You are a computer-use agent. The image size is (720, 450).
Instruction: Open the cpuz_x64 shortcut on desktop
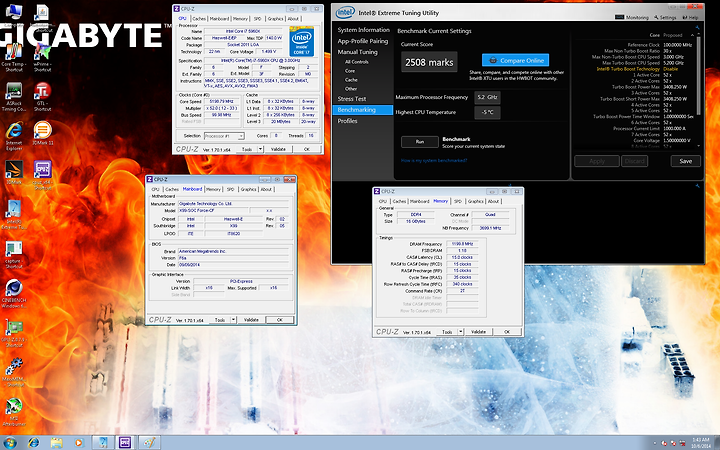click(42, 175)
